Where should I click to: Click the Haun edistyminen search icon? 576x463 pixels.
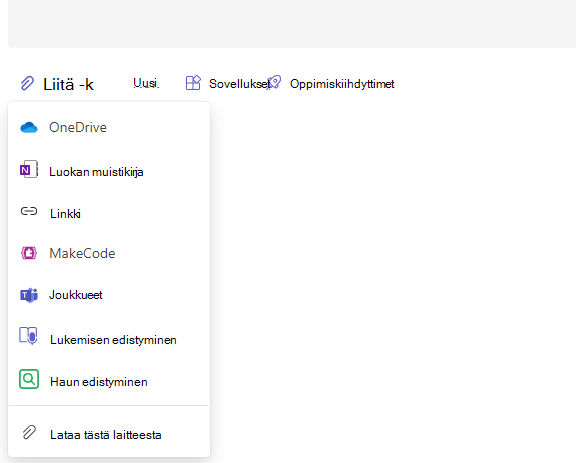[29, 379]
